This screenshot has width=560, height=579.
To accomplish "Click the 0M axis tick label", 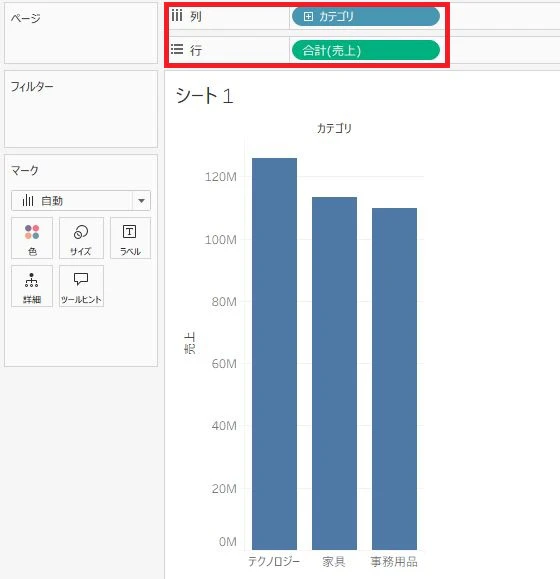I will (228, 542).
